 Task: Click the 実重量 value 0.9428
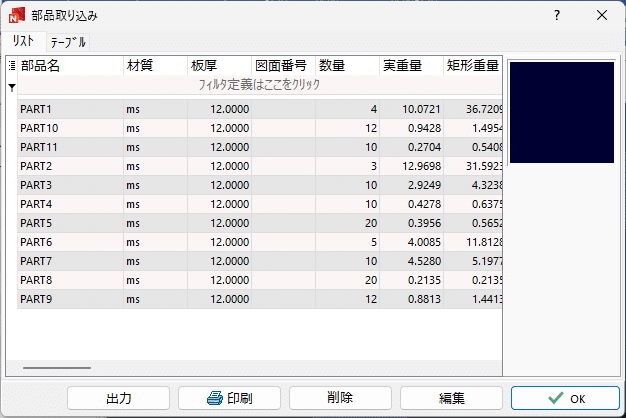[x=424, y=128]
